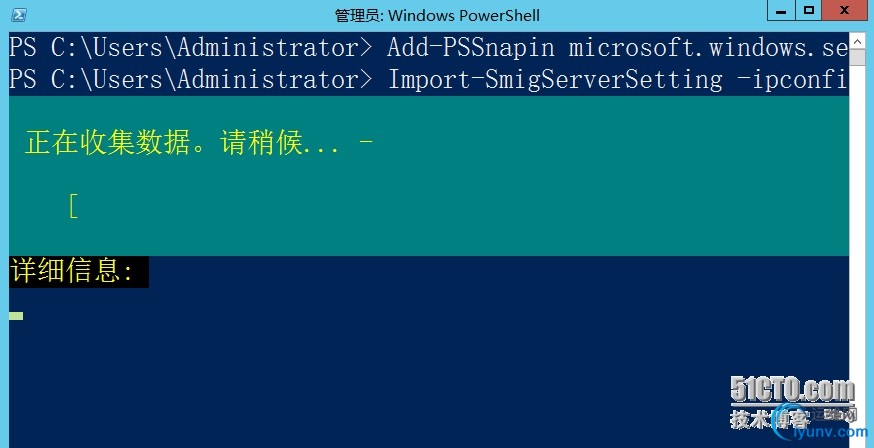Click the spinner dash after 请稍候...
874x448 pixels.
tap(365, 143)
